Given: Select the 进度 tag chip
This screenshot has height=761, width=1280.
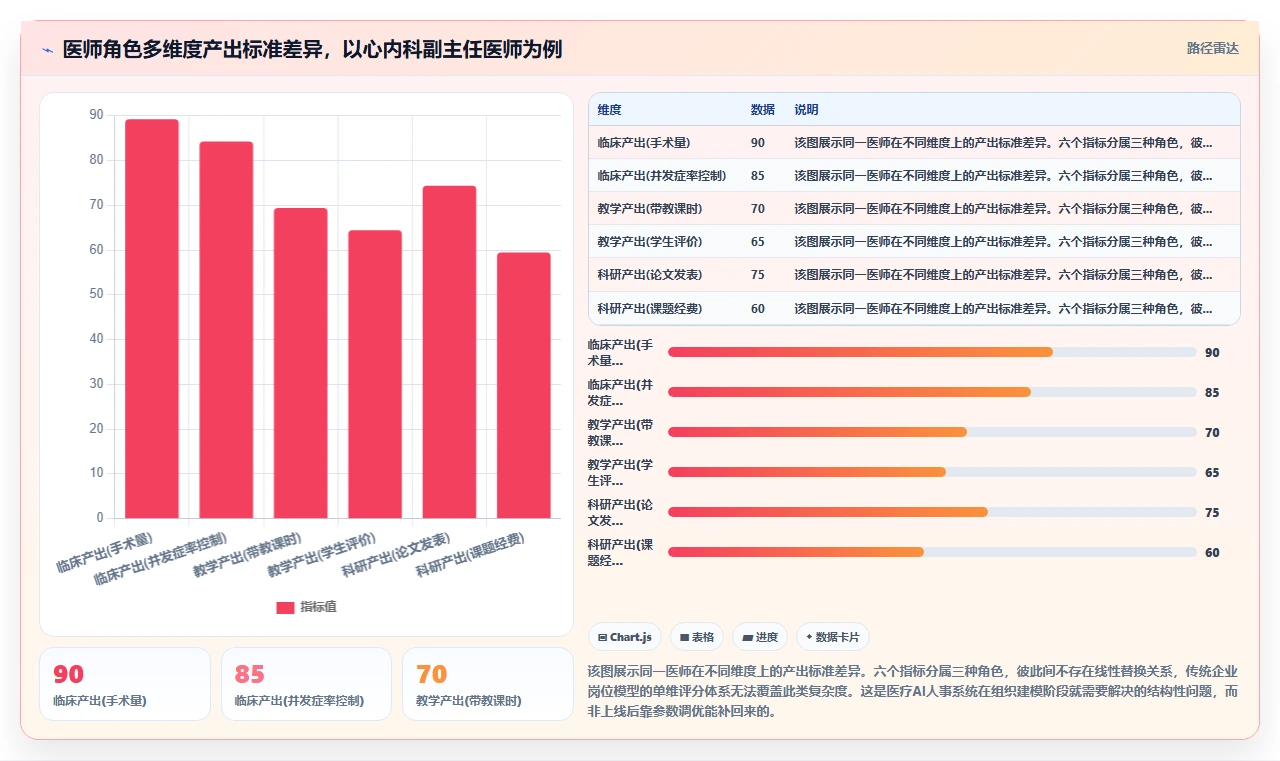Looking at the screenshot, I should pos(760,637).
